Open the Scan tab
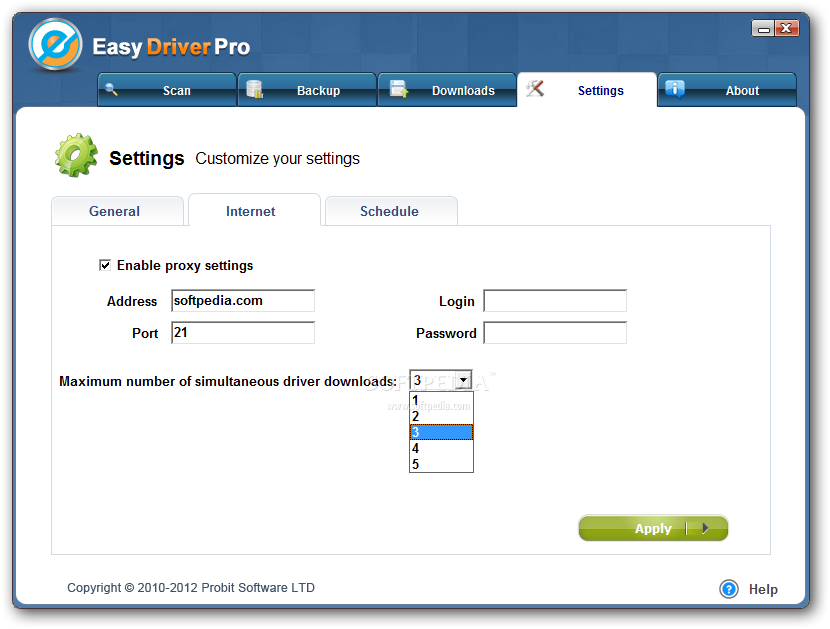This screenshot has height=629, width=830. tap(167, 90)
